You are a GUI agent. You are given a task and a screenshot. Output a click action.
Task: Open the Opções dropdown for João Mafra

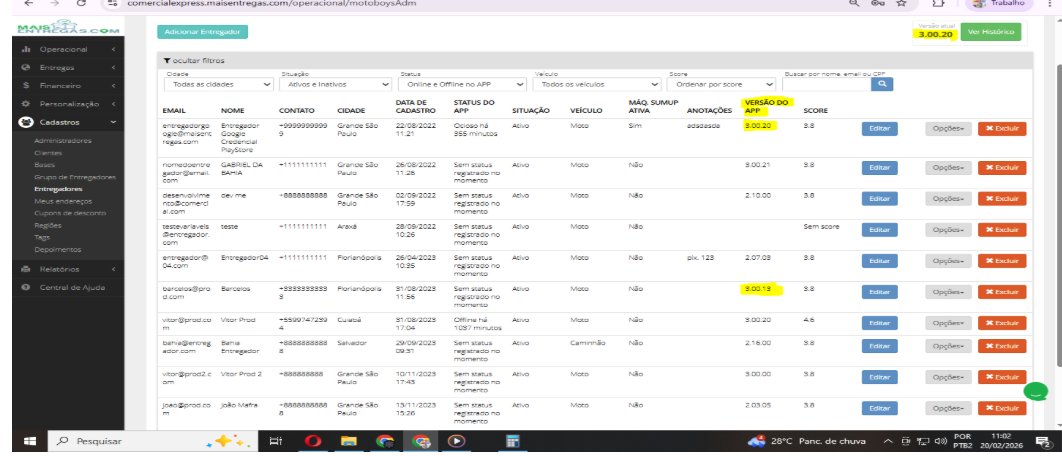coord(948,409)
